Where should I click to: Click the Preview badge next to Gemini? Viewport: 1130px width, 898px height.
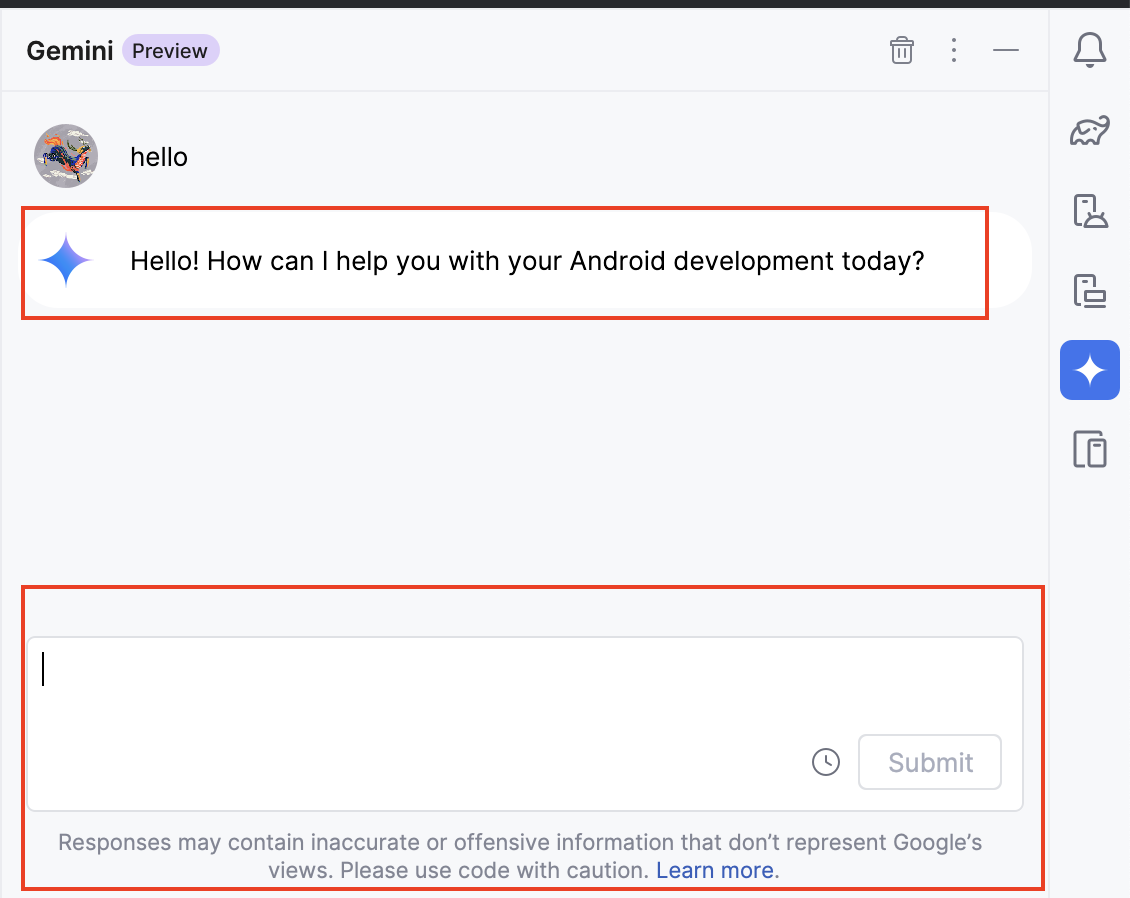pos(170,51)
